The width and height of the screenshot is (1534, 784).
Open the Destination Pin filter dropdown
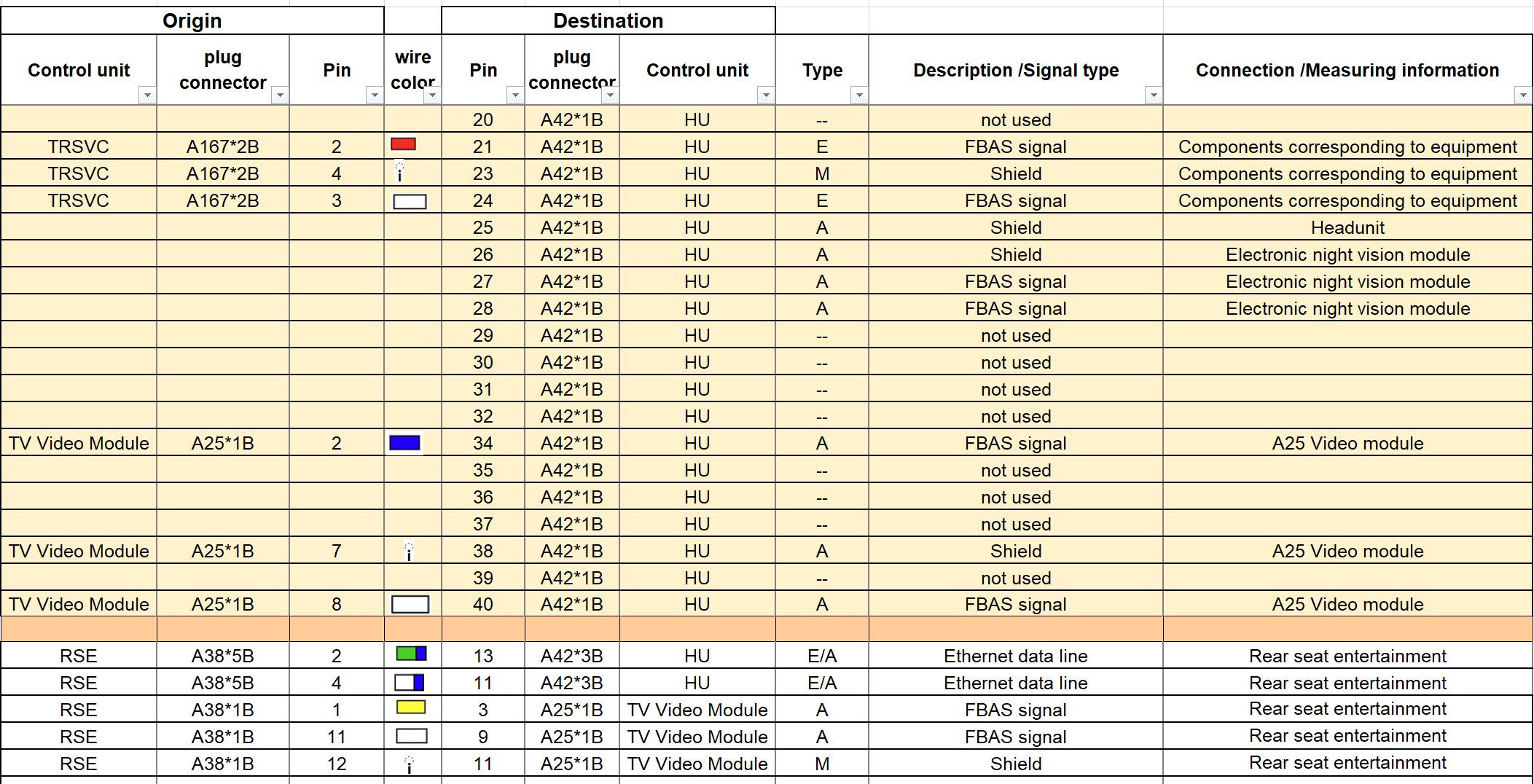515,95
